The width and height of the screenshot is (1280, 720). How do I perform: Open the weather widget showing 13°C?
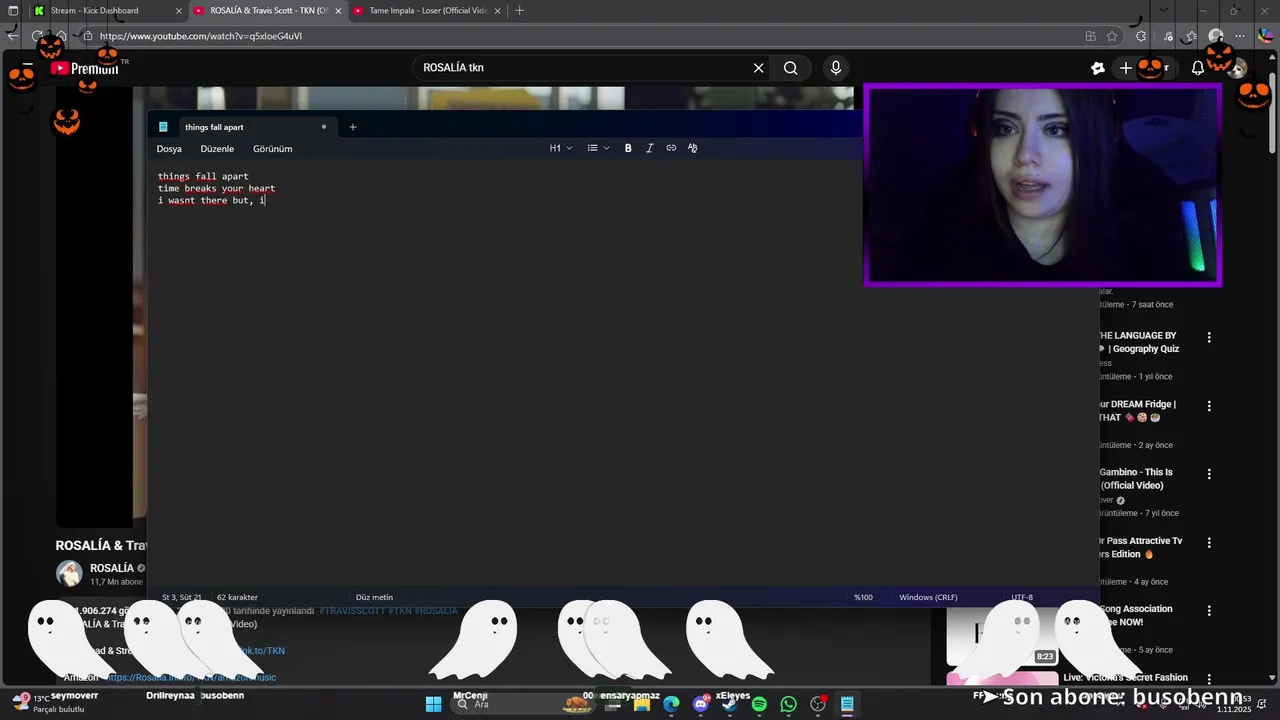coord(48,704)
